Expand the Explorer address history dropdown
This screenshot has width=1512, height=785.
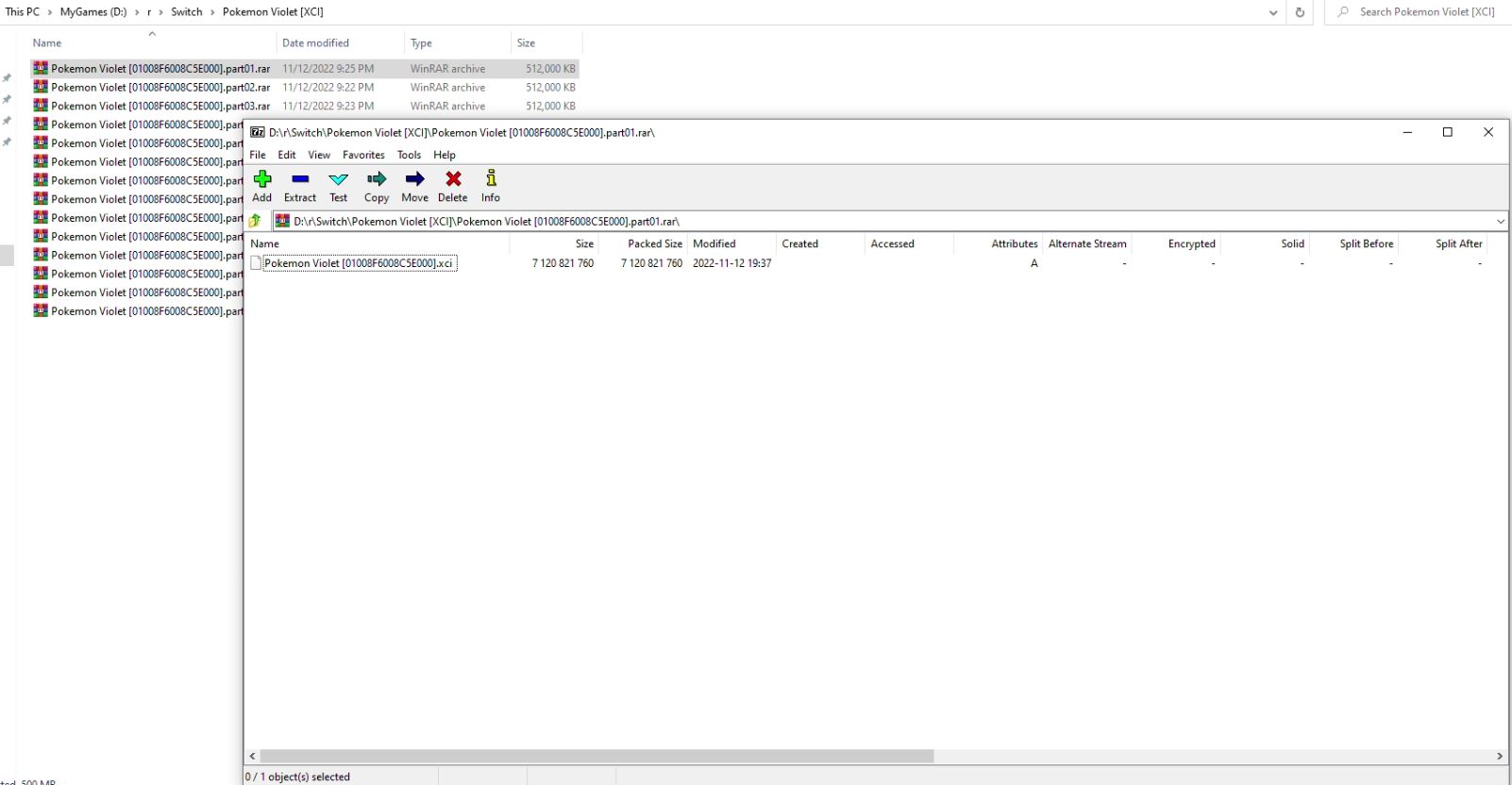[1273, 12]
